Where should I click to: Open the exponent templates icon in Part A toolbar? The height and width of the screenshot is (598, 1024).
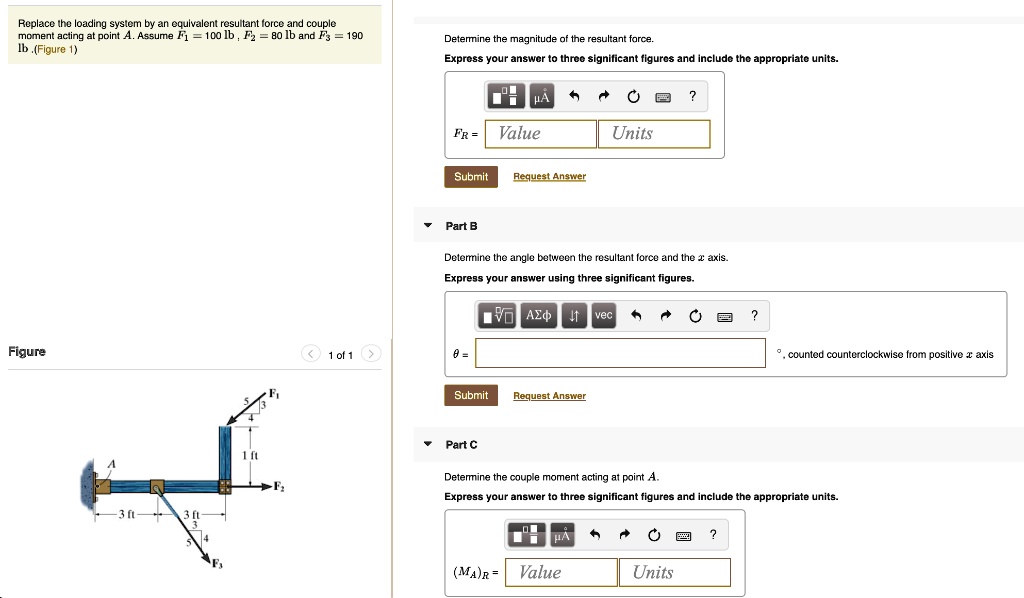tap(507, 96)
